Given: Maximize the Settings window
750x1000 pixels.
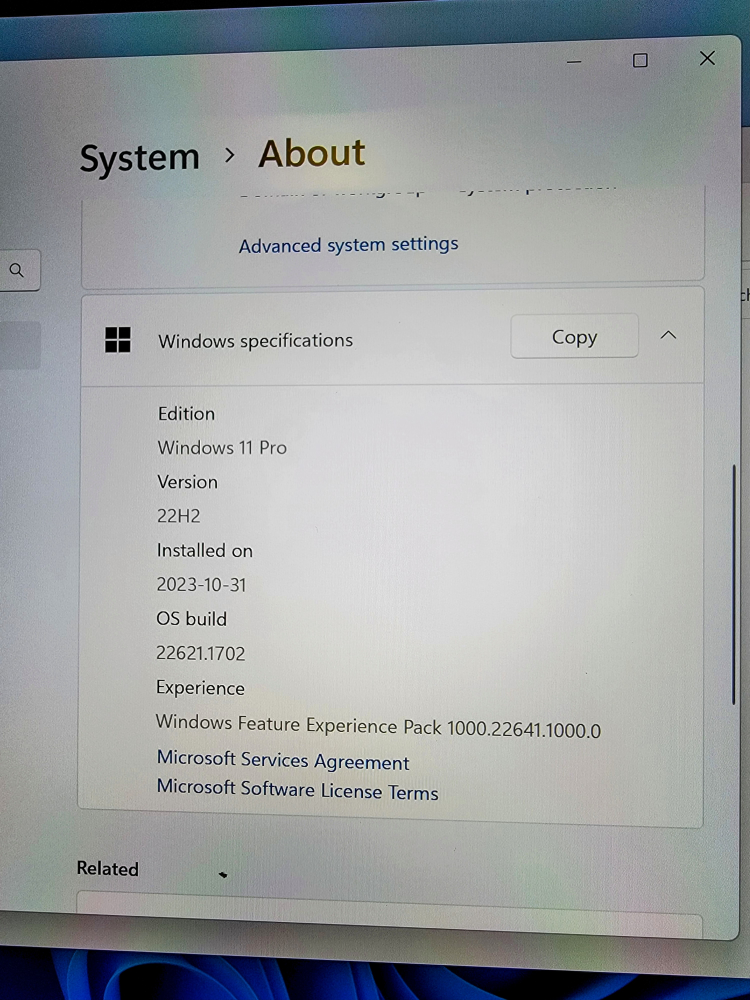Looking at the screenshot, I should (x=640, y=60).
